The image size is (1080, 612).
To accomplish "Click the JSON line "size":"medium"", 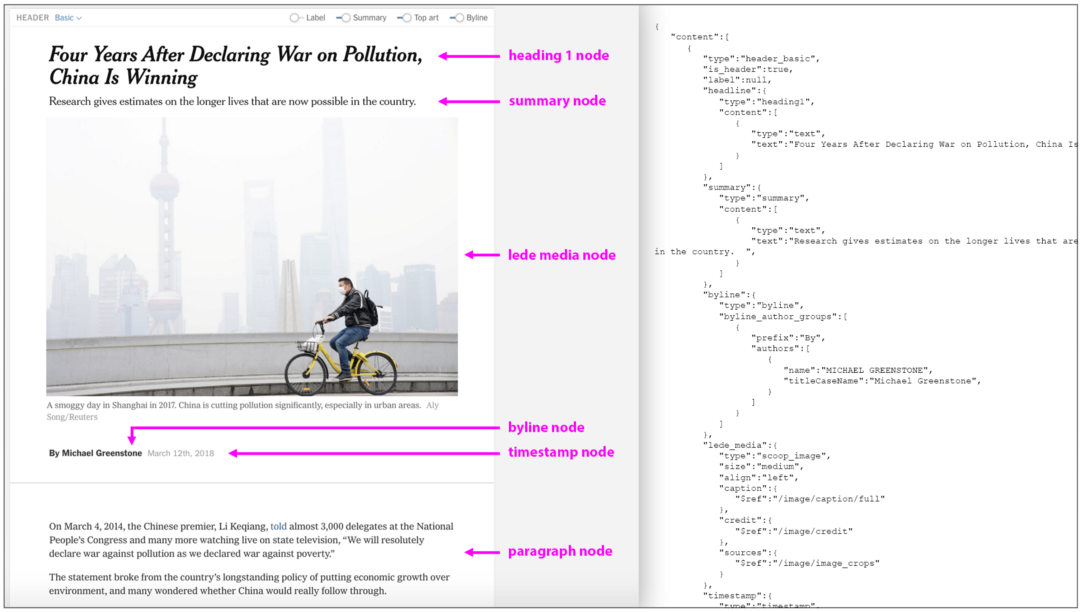I will click(761, 467).
